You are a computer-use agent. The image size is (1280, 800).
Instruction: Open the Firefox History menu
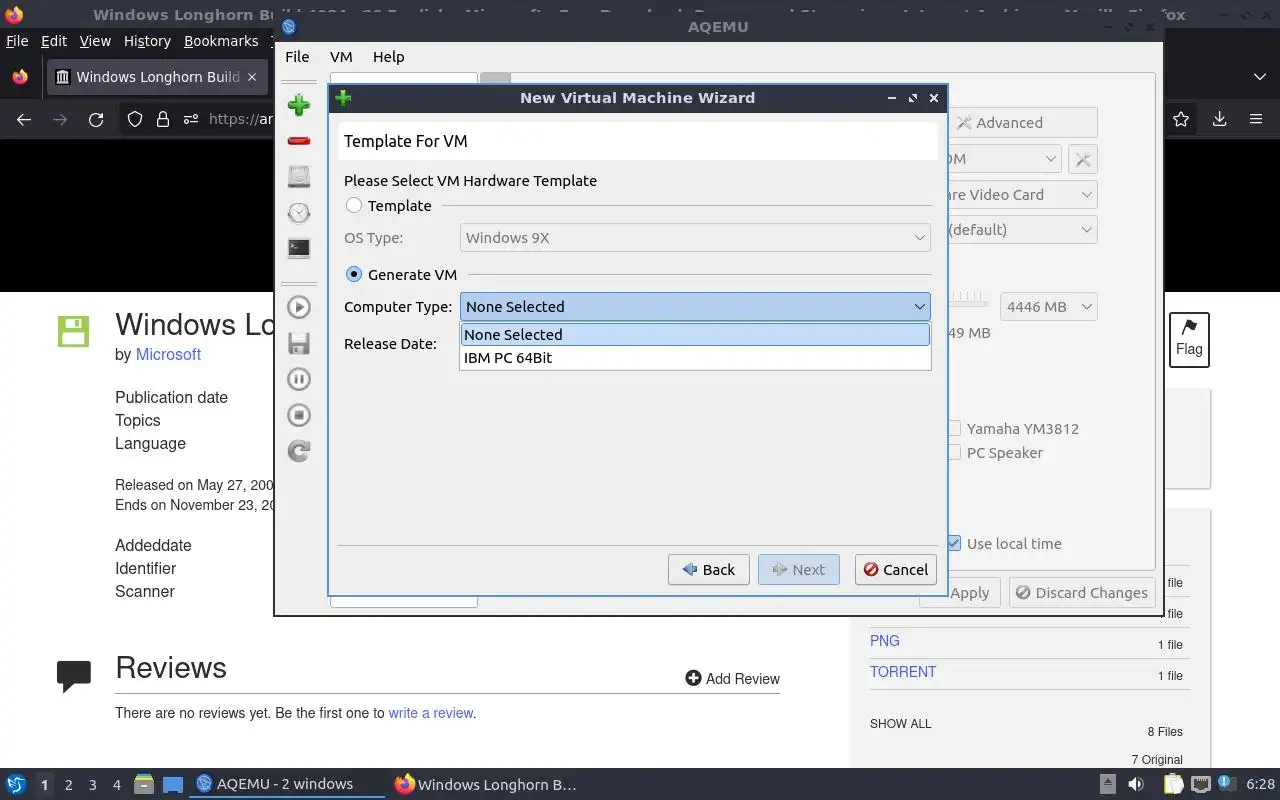pyautogui.click(x=147, y=41)
